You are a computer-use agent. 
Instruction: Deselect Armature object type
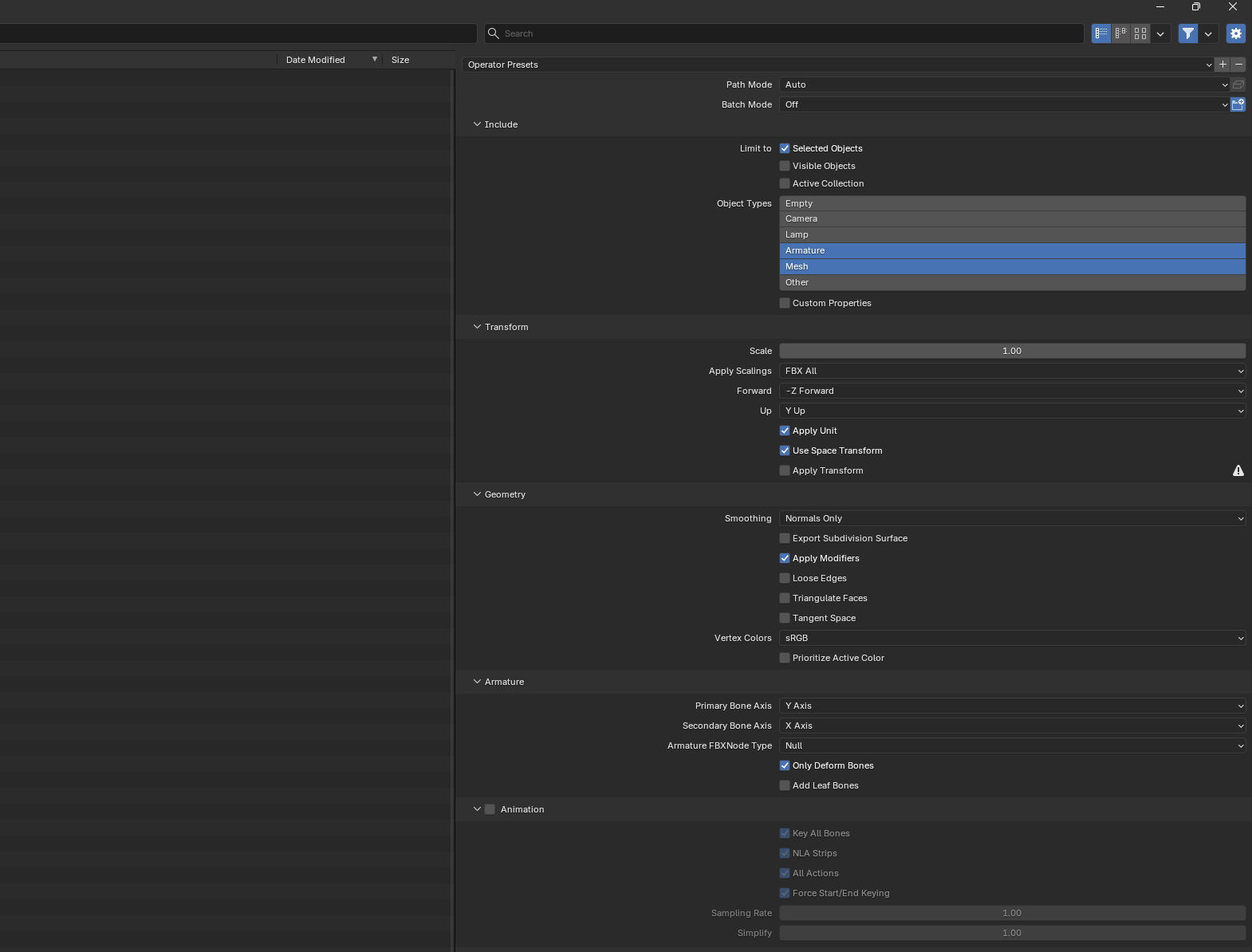coord(1013,250)
